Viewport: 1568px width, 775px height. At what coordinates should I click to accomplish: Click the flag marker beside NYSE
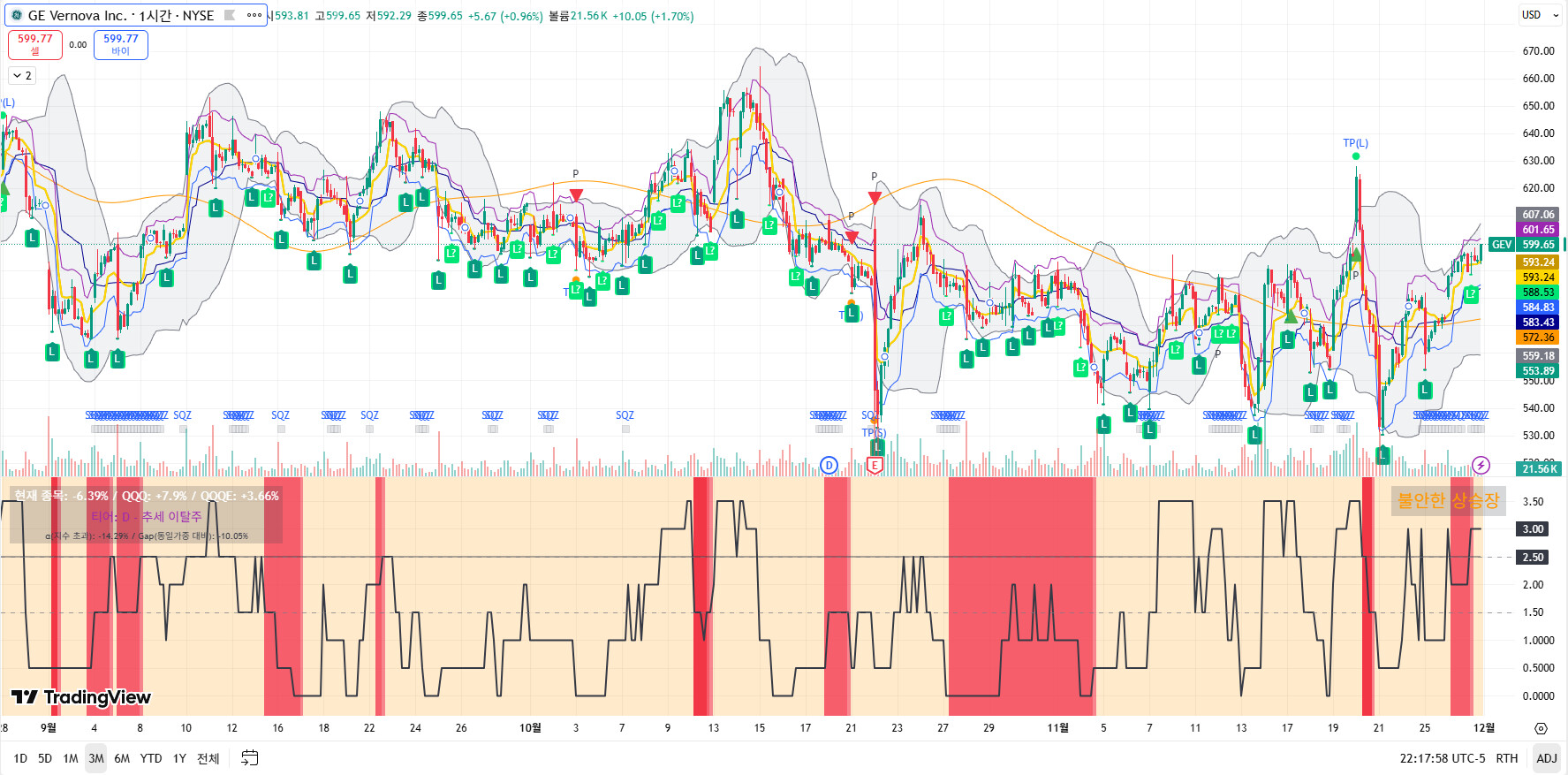point(230,15)
